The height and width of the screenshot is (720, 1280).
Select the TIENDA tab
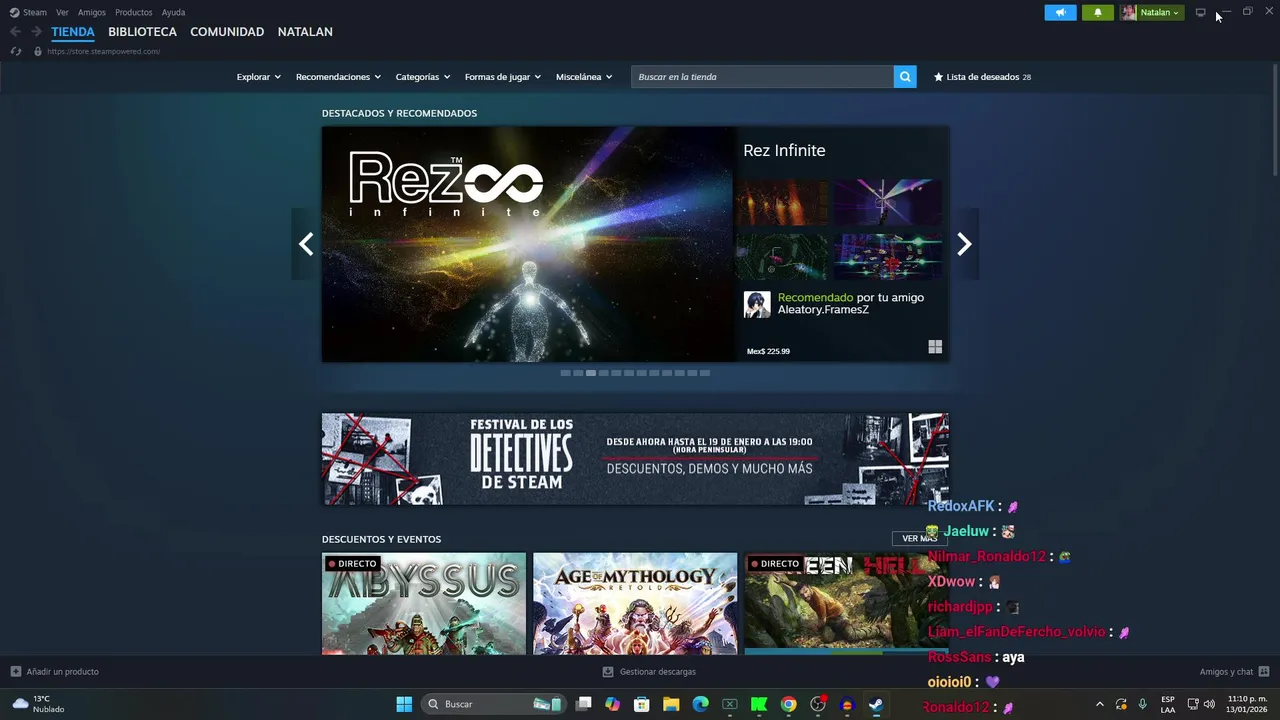tap(73, 32)
